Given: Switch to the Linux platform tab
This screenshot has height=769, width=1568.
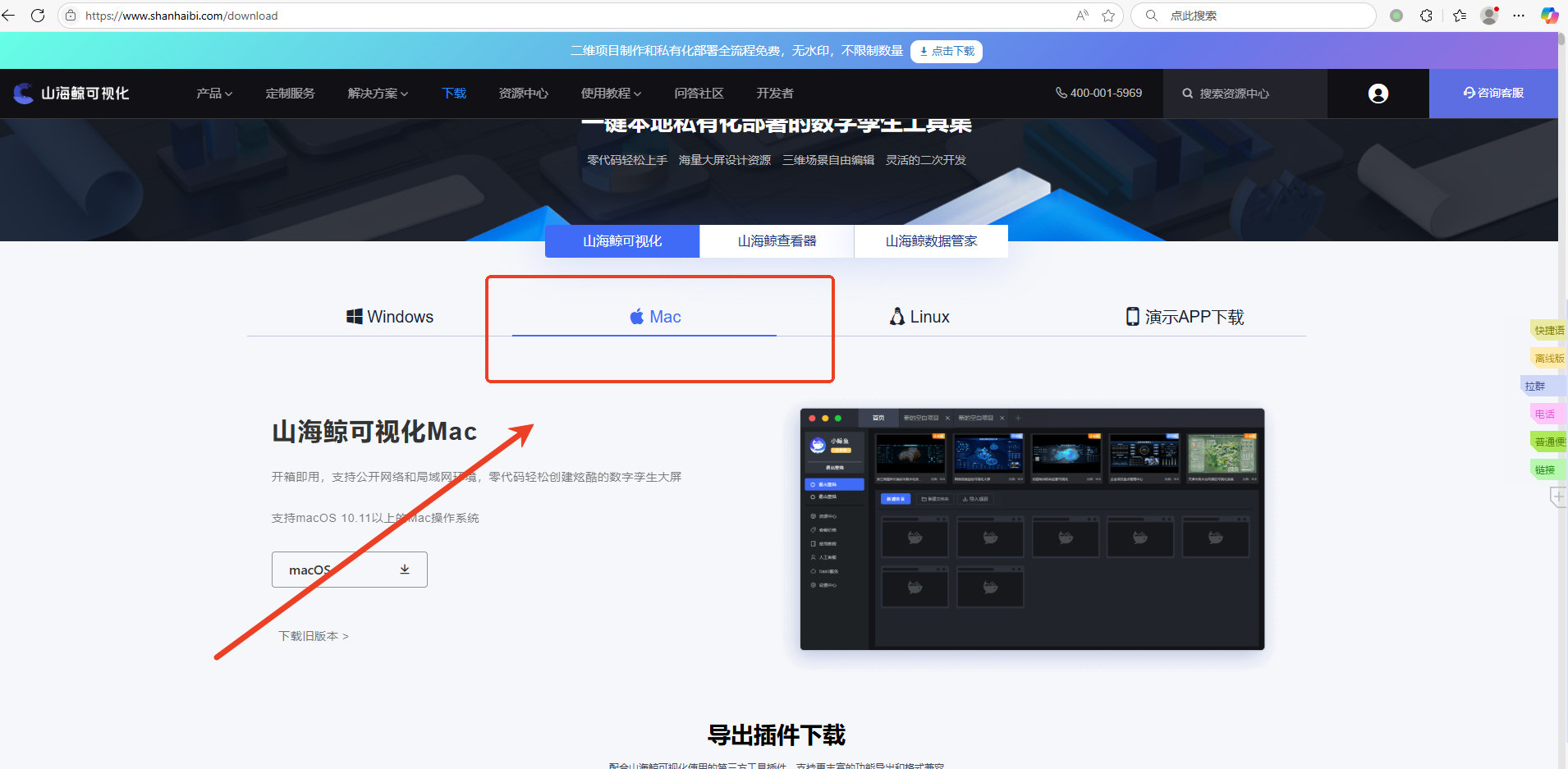Looking at the screenshot, I should pos(919,317).
